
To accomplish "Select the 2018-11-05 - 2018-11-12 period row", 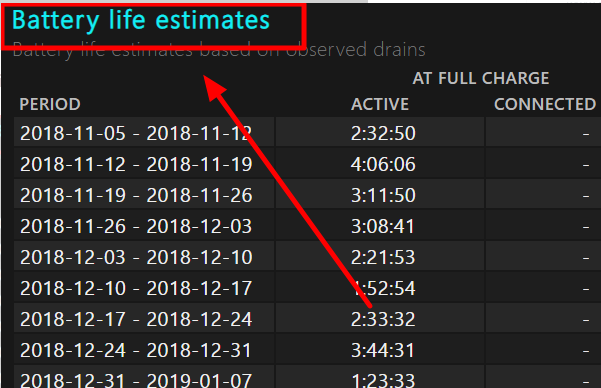I will (x=307, y=132).
